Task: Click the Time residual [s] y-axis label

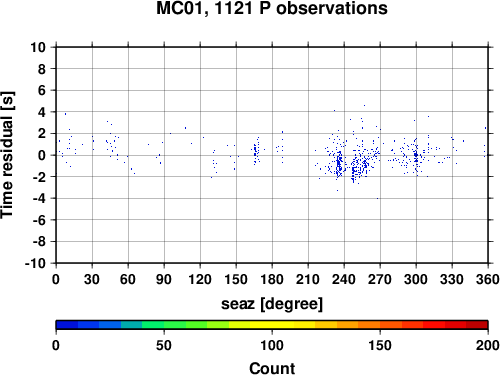Action: click(x=7, y=155)
